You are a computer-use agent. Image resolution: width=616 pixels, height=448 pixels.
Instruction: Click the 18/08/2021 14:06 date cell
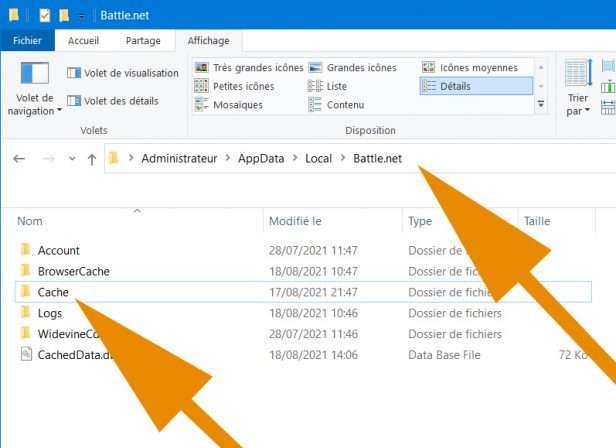click(x=313, y=355)
